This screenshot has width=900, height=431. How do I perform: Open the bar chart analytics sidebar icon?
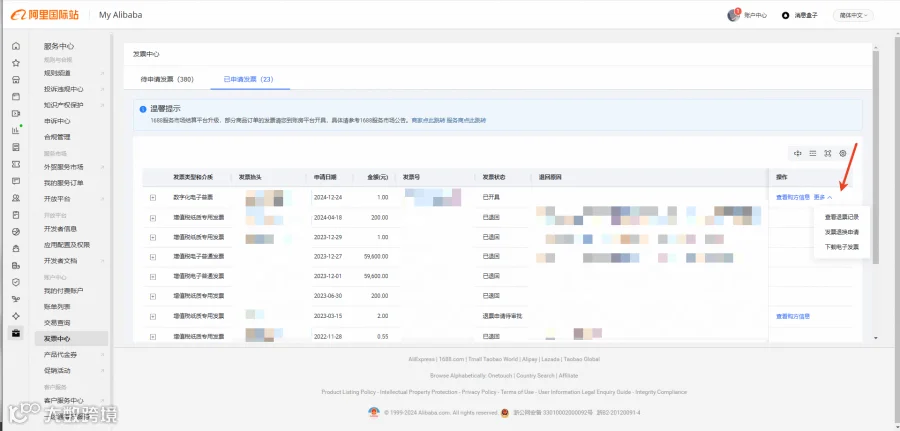16,130
